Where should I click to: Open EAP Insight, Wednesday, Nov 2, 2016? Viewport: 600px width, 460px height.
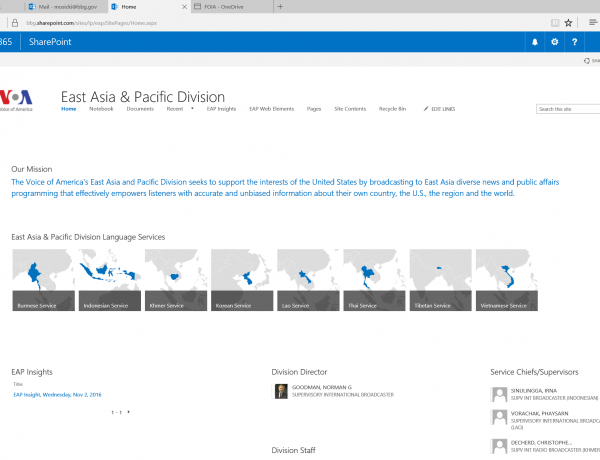[57, 395]
